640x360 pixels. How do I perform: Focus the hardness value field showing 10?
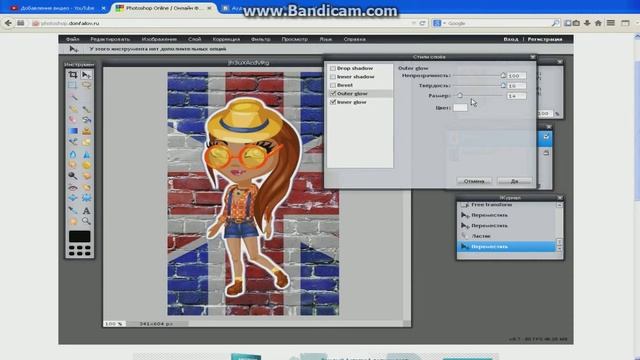click(x=516, y=86)
